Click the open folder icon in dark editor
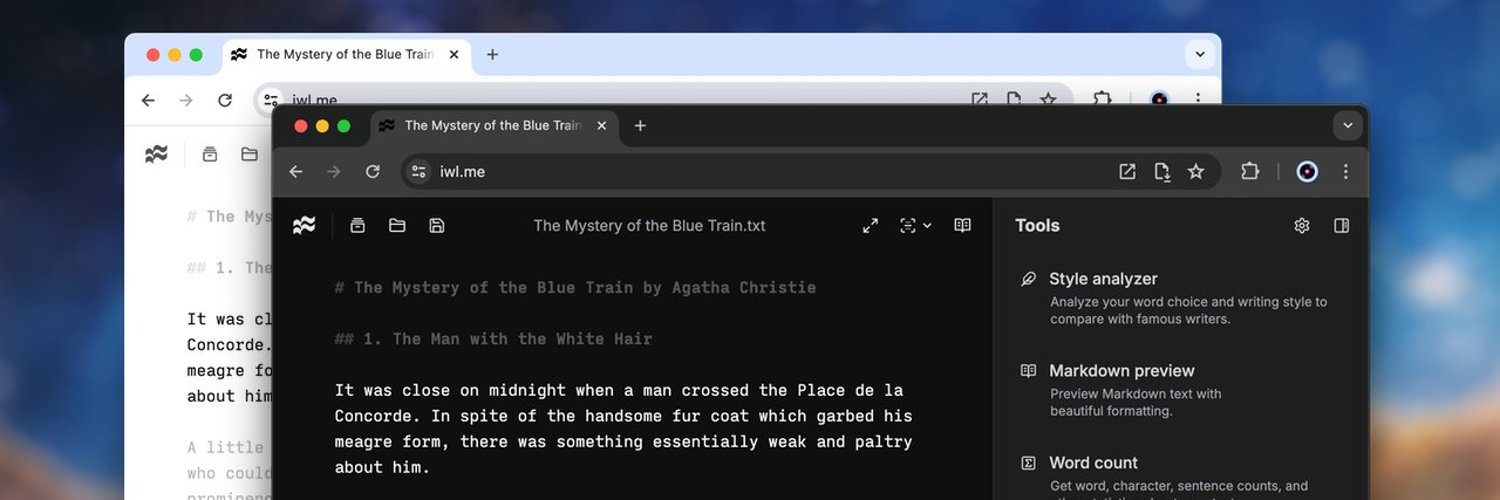The height and width of the screenshot is (500, 1500). point(397,226)
